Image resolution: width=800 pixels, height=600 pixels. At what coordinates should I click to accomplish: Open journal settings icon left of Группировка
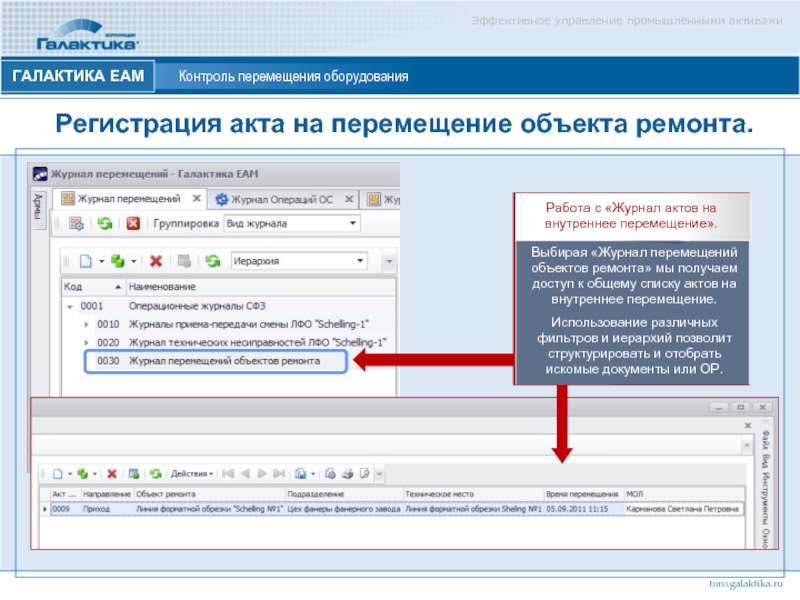click(77, 223)
